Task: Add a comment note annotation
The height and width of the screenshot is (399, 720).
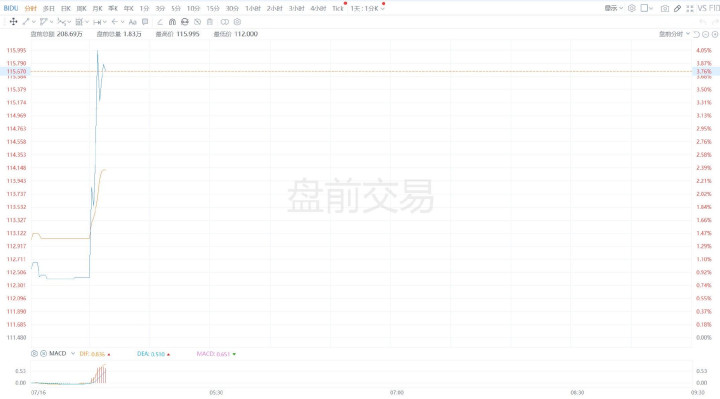Action: point(145,22)
